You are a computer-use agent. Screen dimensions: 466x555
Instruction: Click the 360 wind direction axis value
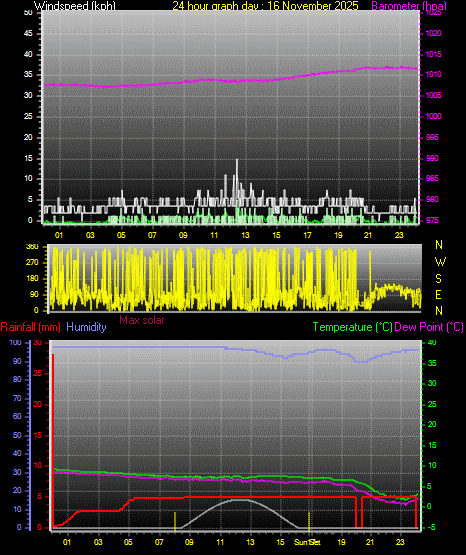[32, 247]
